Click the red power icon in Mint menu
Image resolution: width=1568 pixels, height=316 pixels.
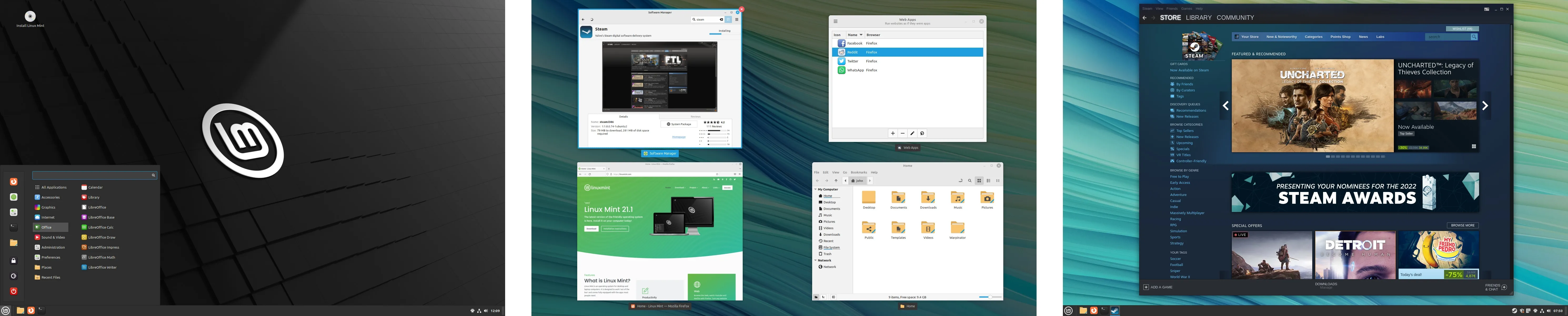pos(13,291)
